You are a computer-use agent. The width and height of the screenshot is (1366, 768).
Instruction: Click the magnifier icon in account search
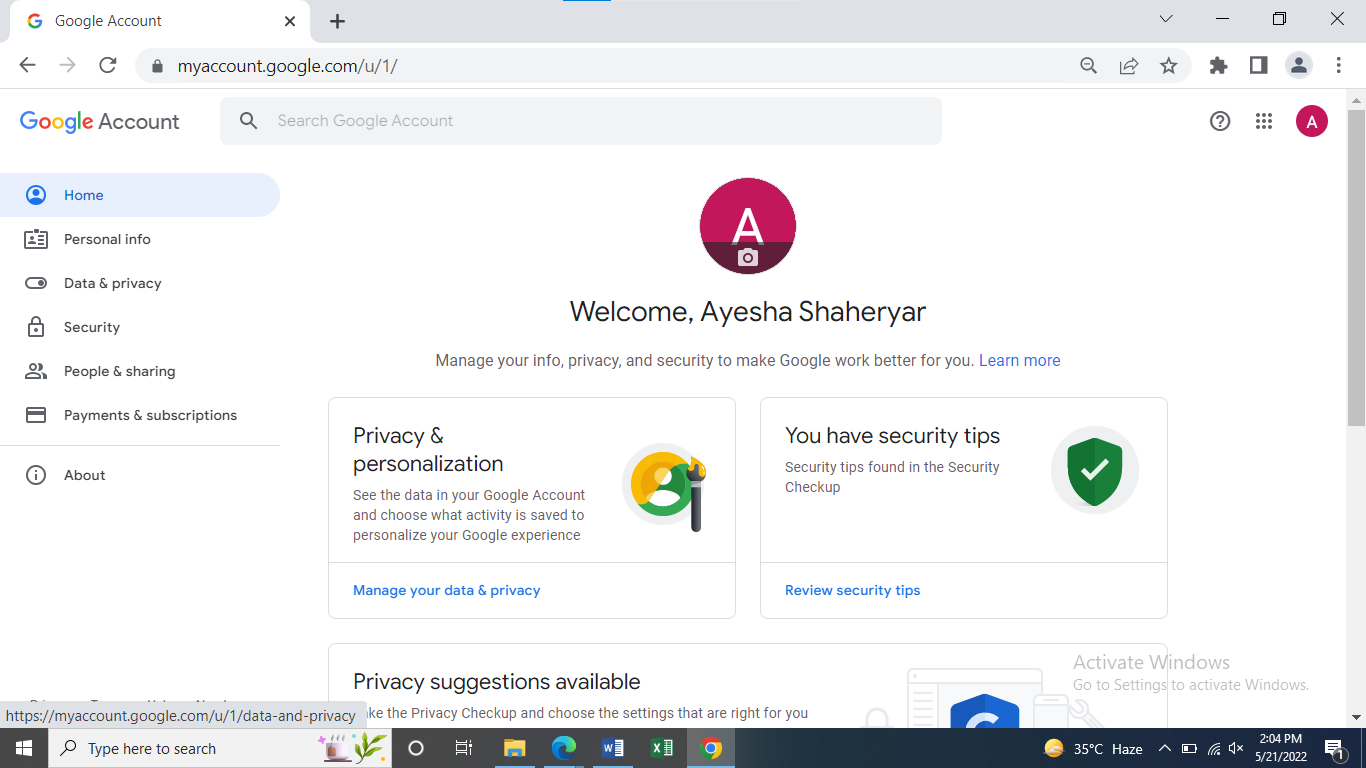tap(249, 121)
